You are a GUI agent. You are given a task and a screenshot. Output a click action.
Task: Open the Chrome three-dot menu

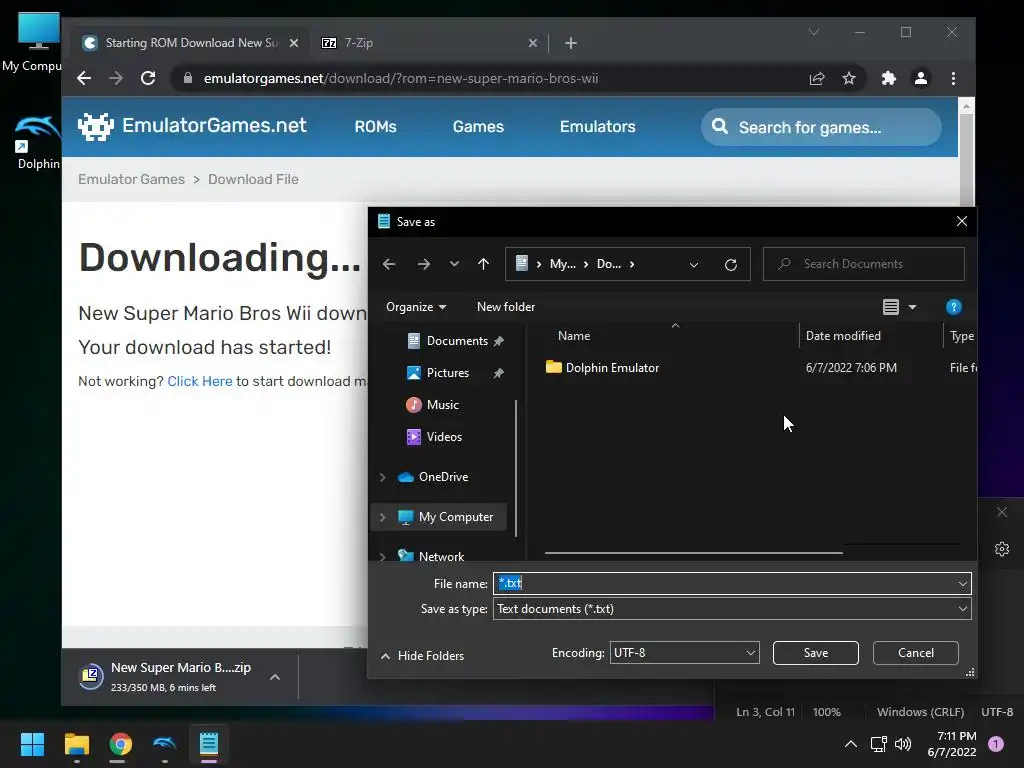953,78
